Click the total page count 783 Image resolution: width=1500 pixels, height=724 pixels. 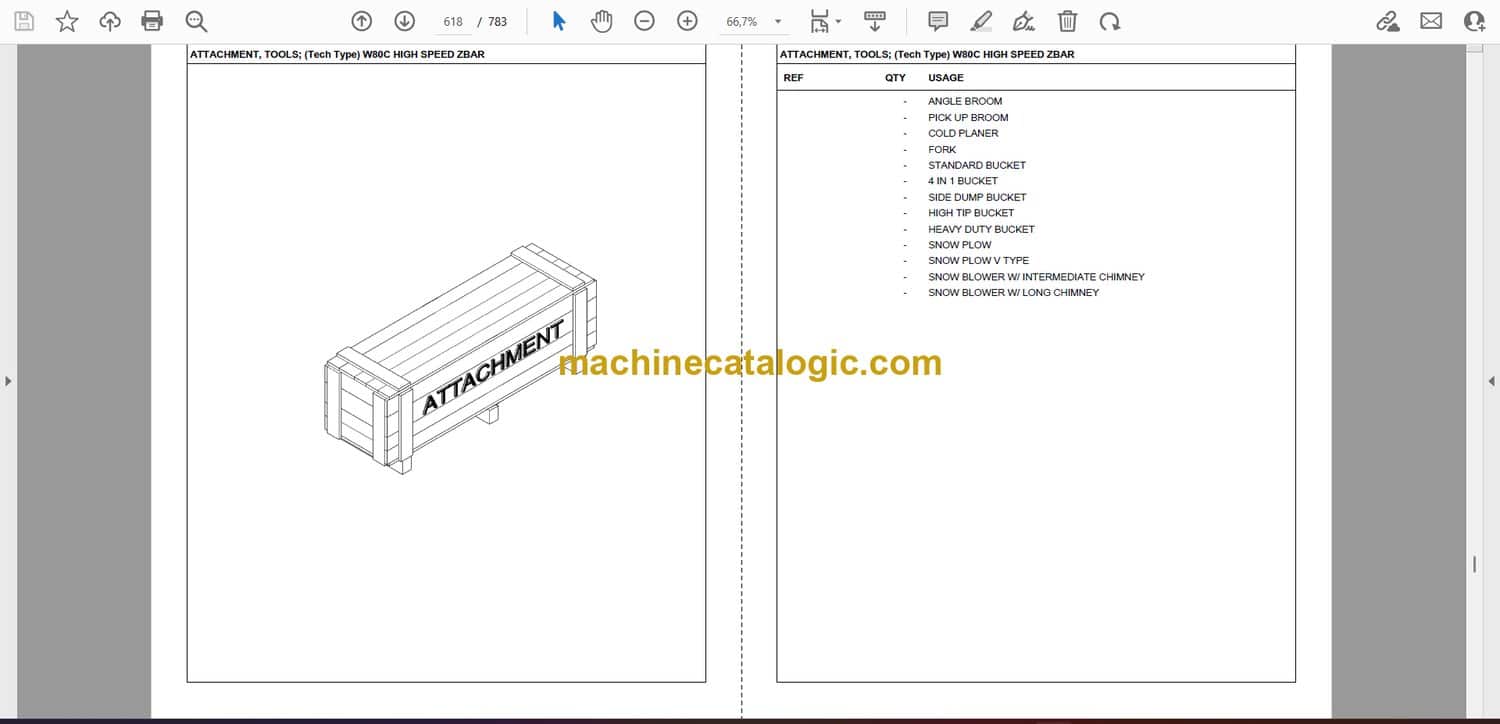(497, 21)
